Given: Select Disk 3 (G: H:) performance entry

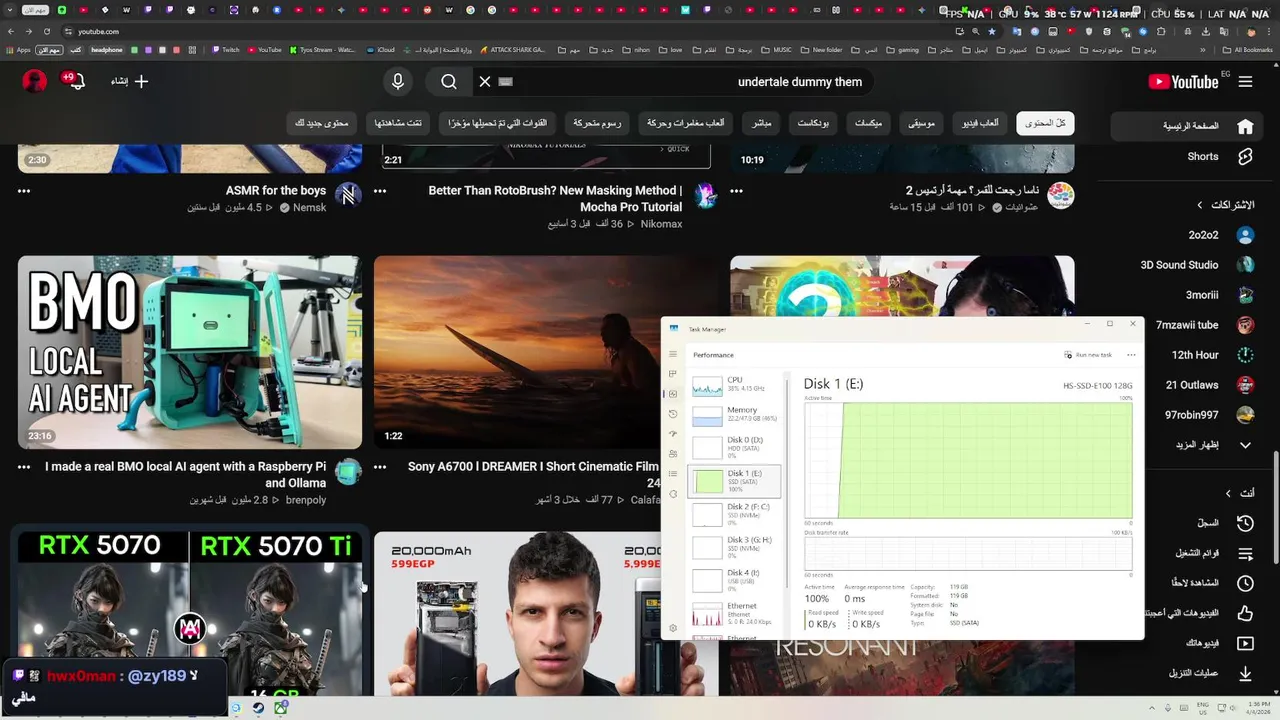Looking at the screenshot, I should pyautogui.click(x=735, y=547).
